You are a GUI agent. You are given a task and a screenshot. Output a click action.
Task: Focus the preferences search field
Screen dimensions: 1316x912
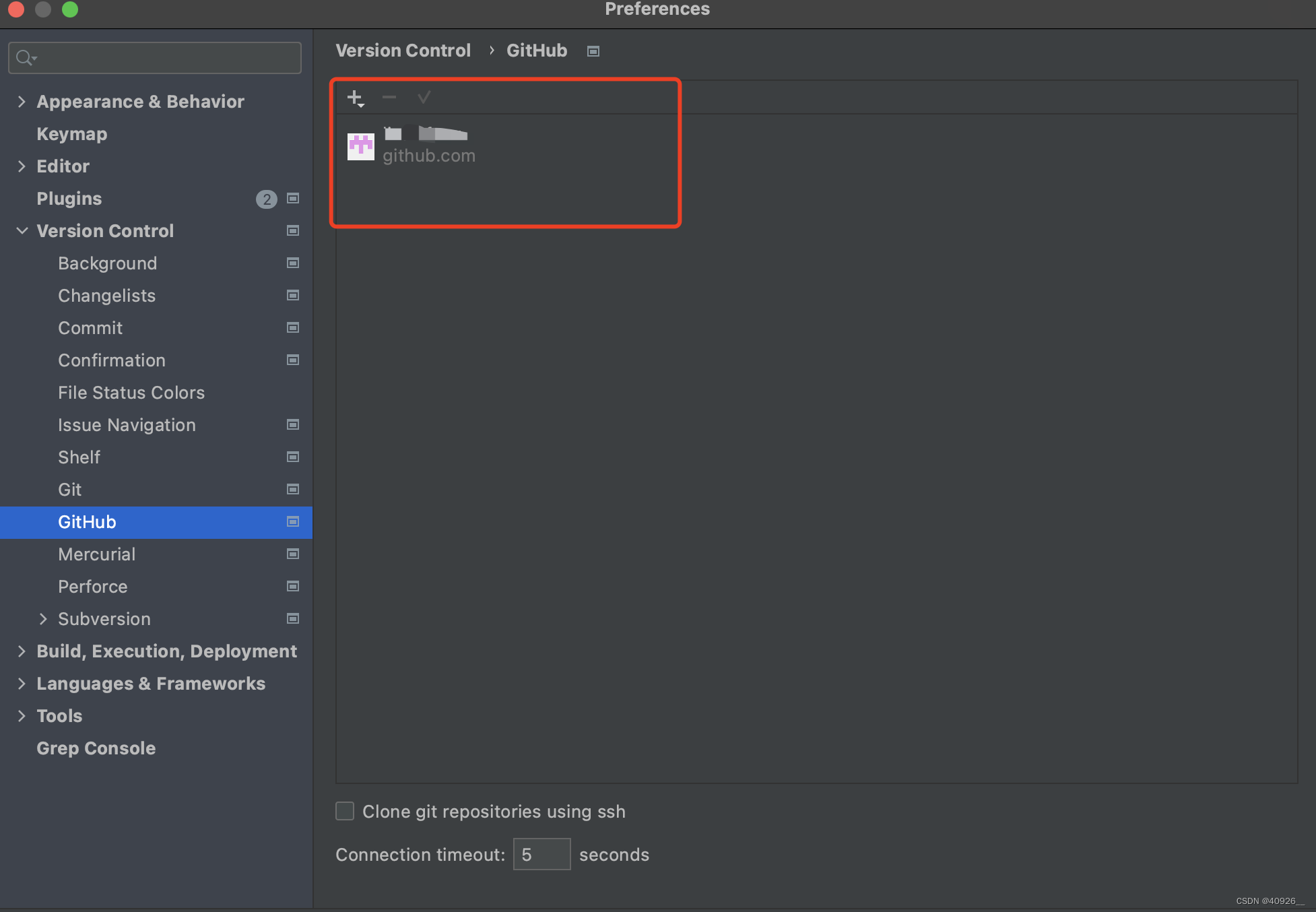[155, 58]
